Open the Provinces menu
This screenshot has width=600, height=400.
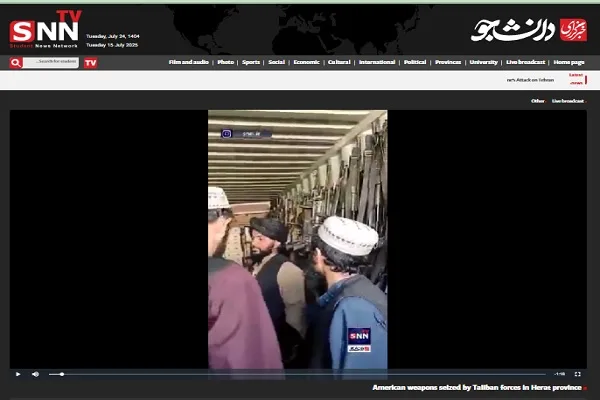click(x=448, y=62)
